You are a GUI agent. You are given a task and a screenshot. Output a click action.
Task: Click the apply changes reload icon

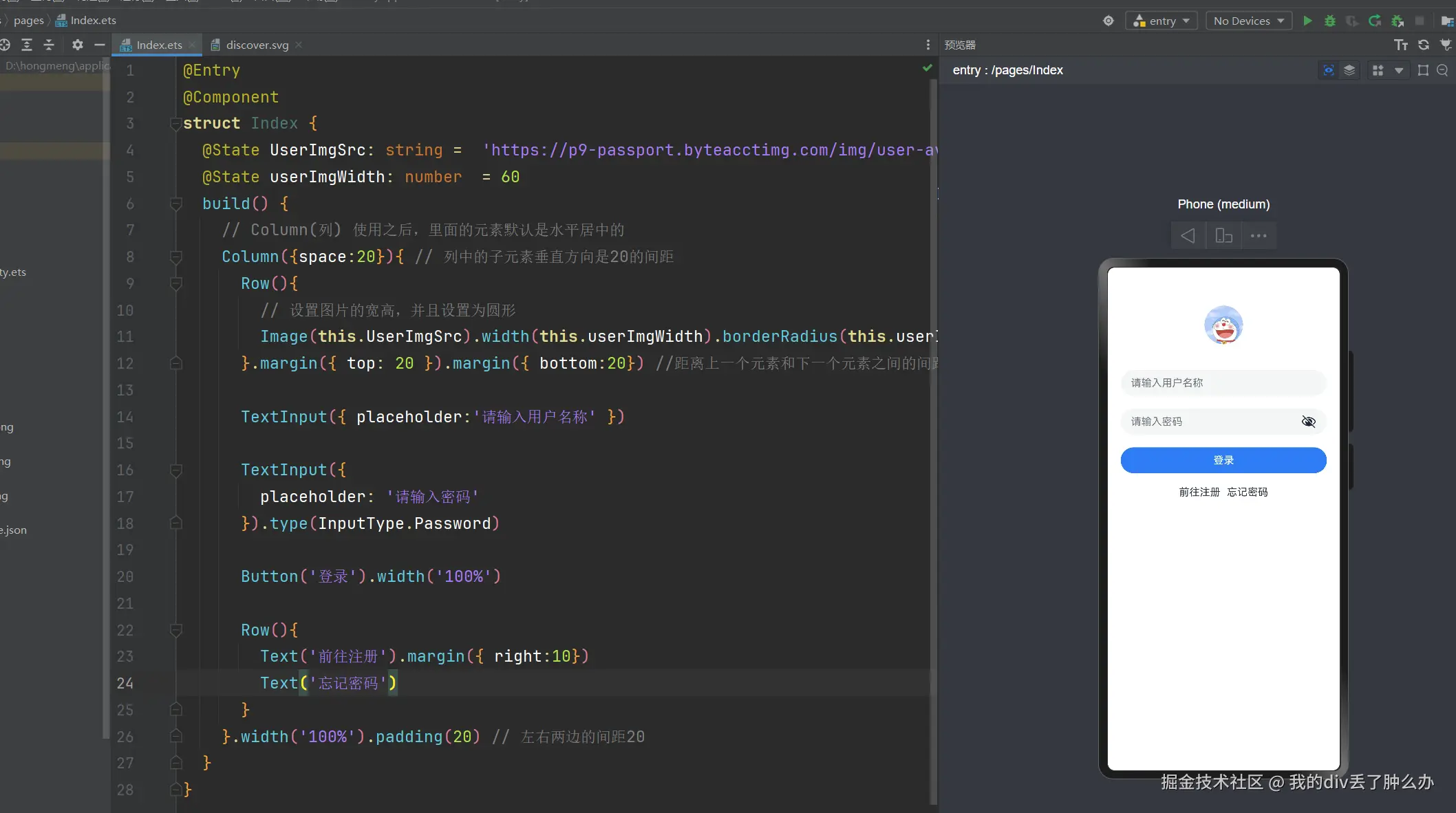click(x=1374, y=21)
